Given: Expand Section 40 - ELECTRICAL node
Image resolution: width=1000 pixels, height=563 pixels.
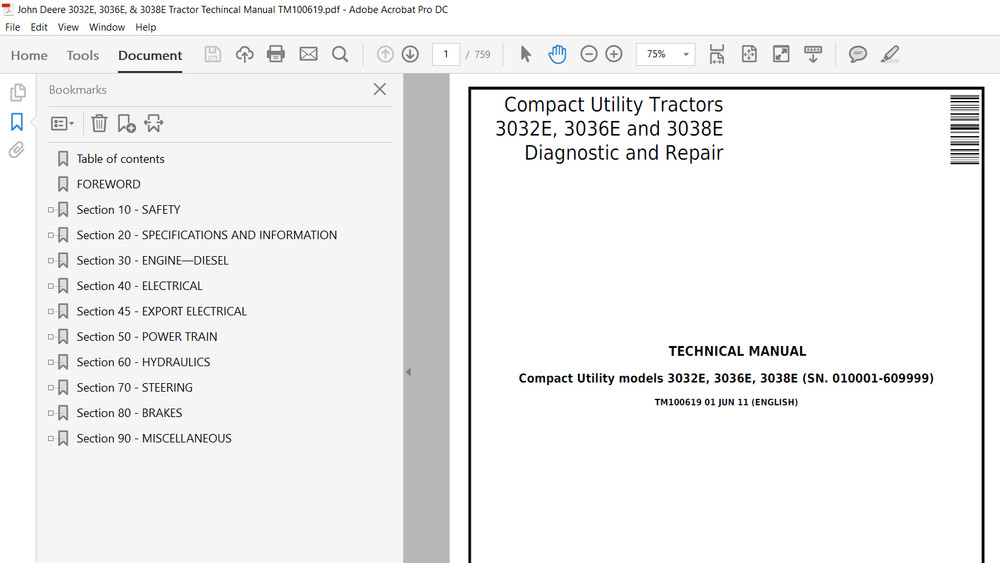Looking at the screenshot, I should click(x=51, y=286).
